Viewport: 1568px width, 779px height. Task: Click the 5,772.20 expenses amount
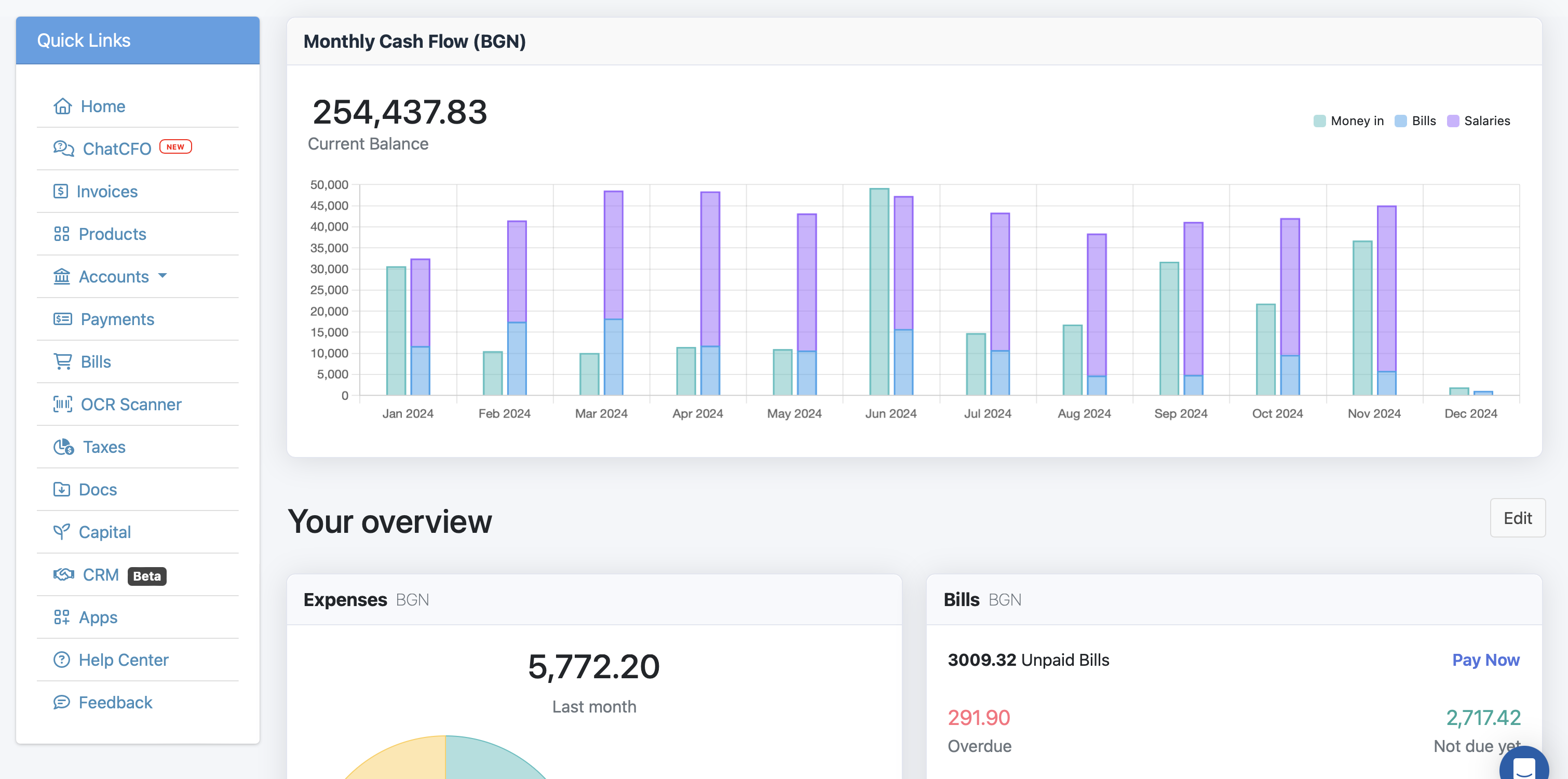(593, 666)
